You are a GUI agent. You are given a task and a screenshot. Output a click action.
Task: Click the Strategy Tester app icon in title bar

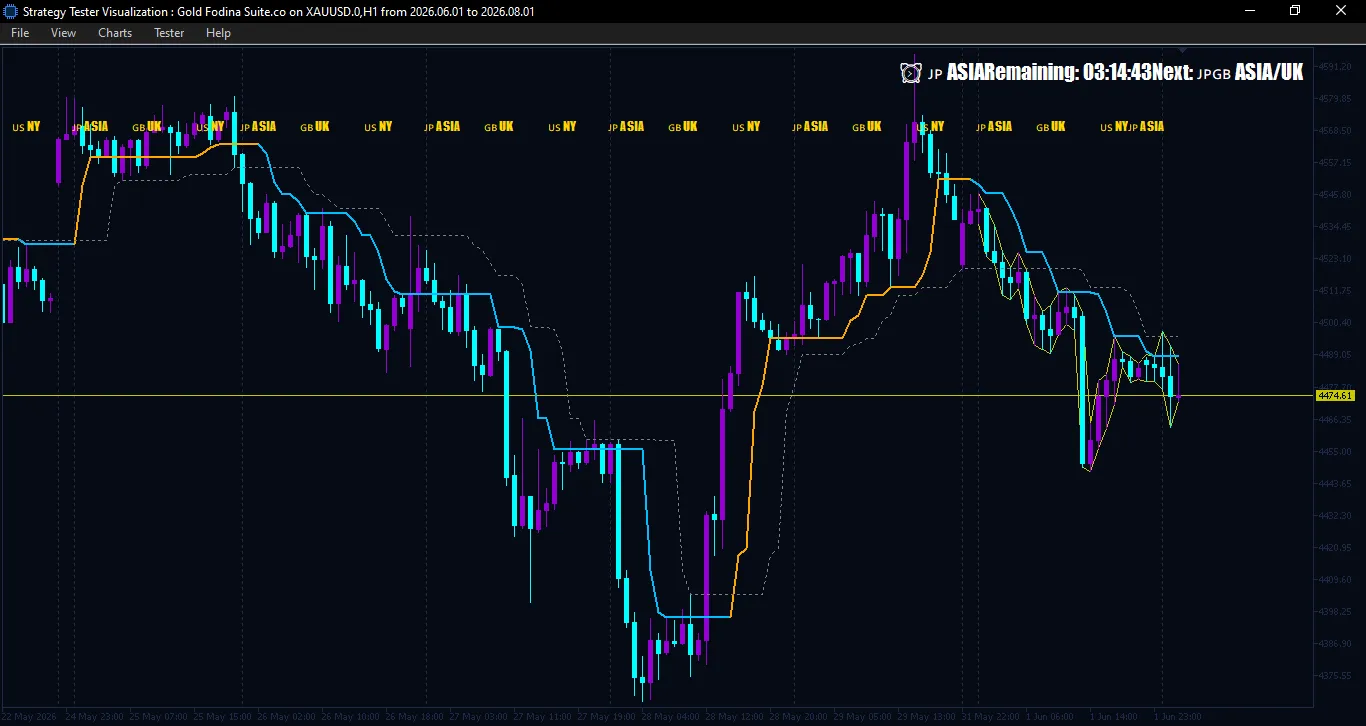[12, 11]
